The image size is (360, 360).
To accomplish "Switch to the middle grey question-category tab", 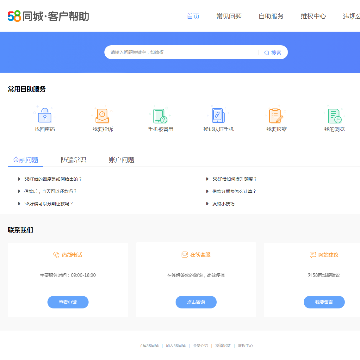I will click(x=73, y=160).
